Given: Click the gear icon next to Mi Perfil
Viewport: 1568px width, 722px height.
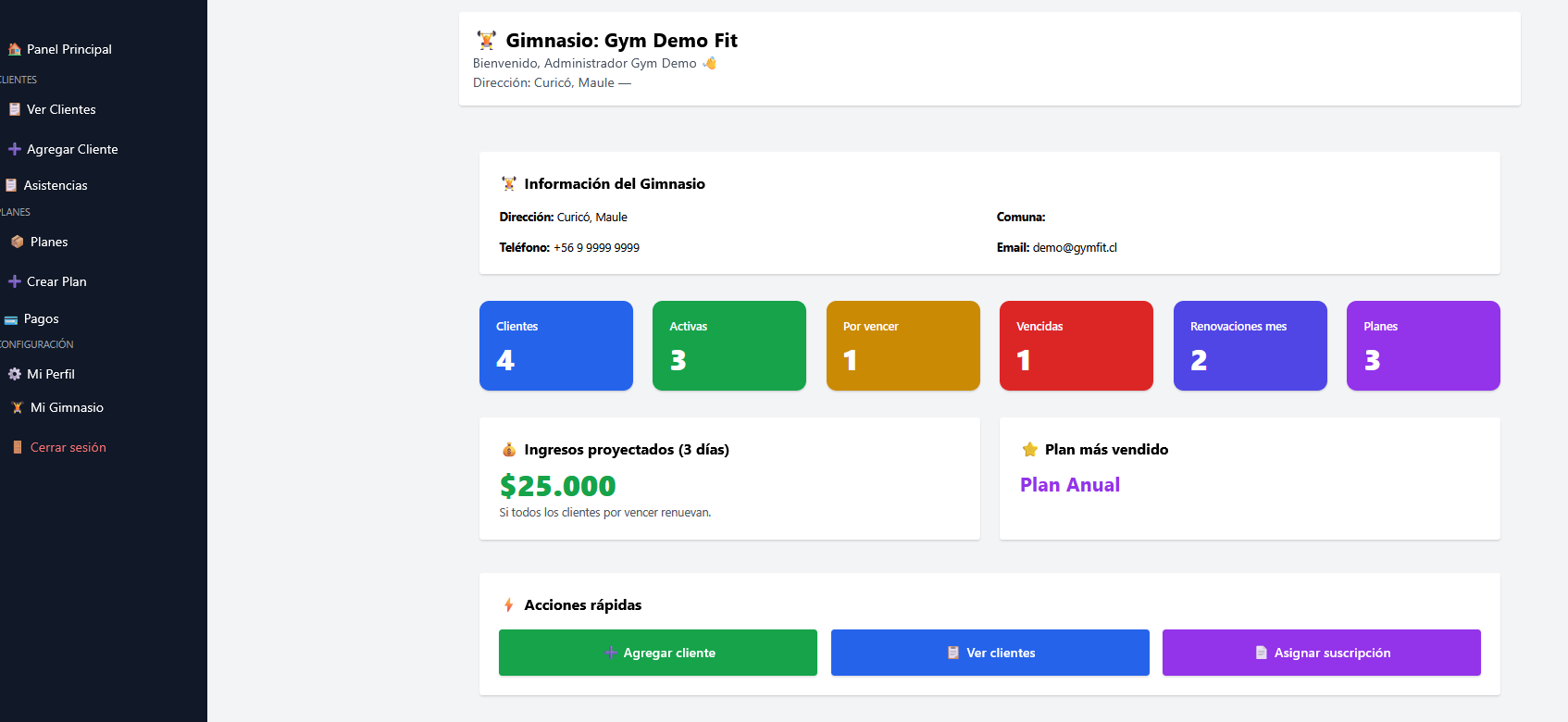Looking at the screenshot, I should 15,374.
